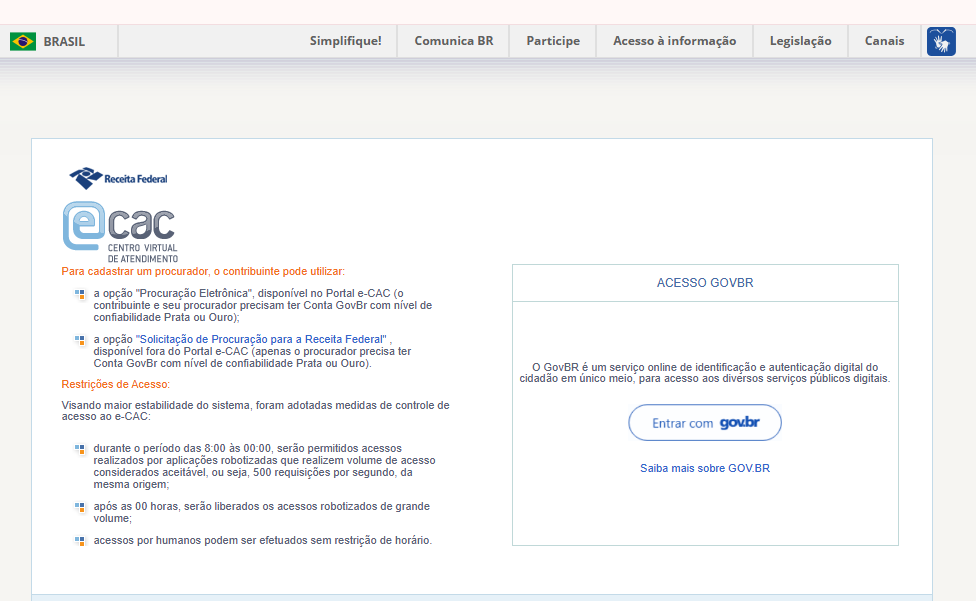
Task: Click "Visando maior estabilidade do sistema" paragraph
Action: [255, 411]
